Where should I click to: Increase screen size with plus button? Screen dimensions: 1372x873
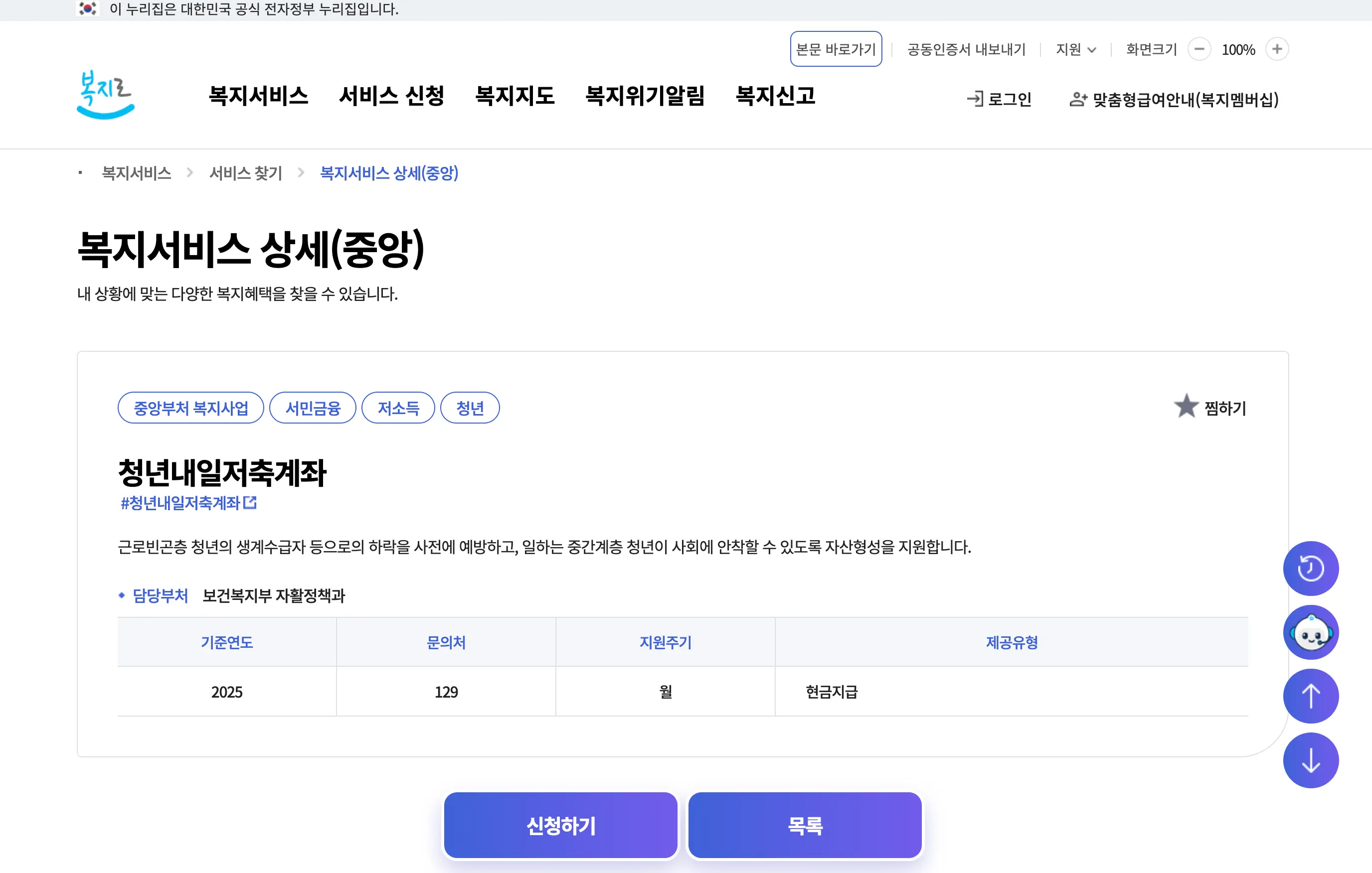point(1276,49)
